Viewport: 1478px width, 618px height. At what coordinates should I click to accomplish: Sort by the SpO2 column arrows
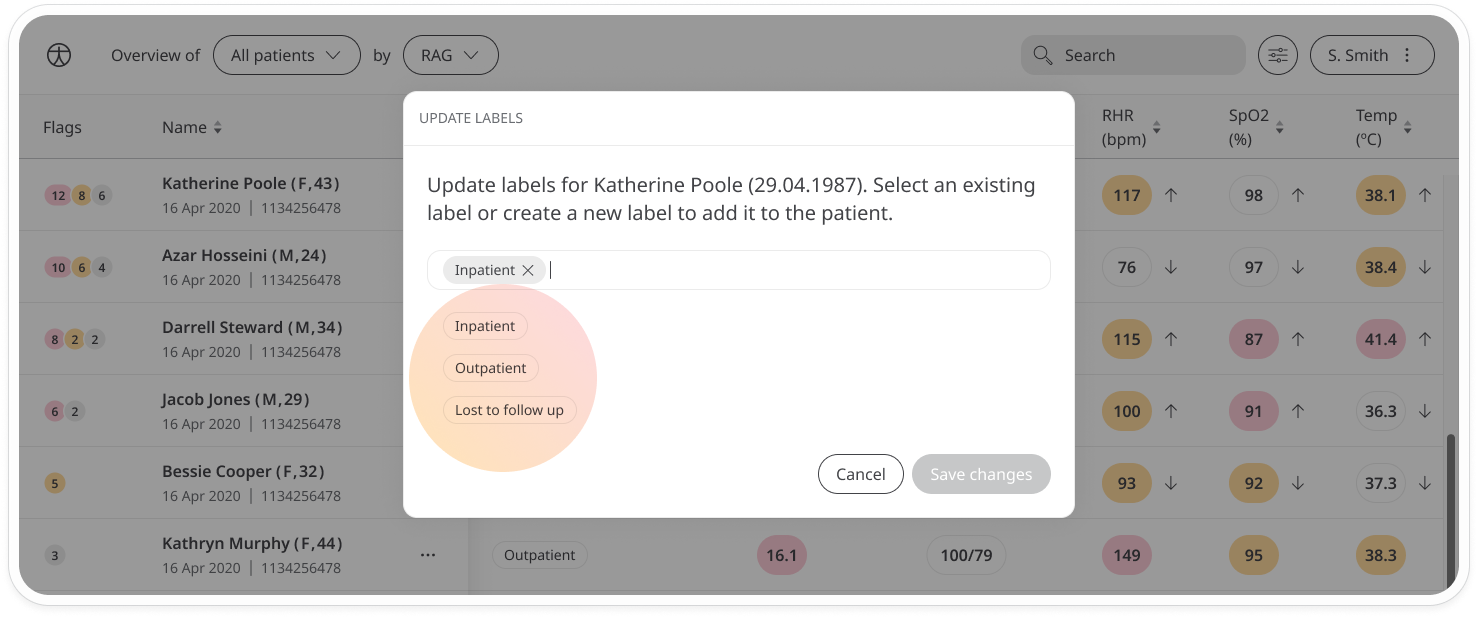tap(1280, 128)
